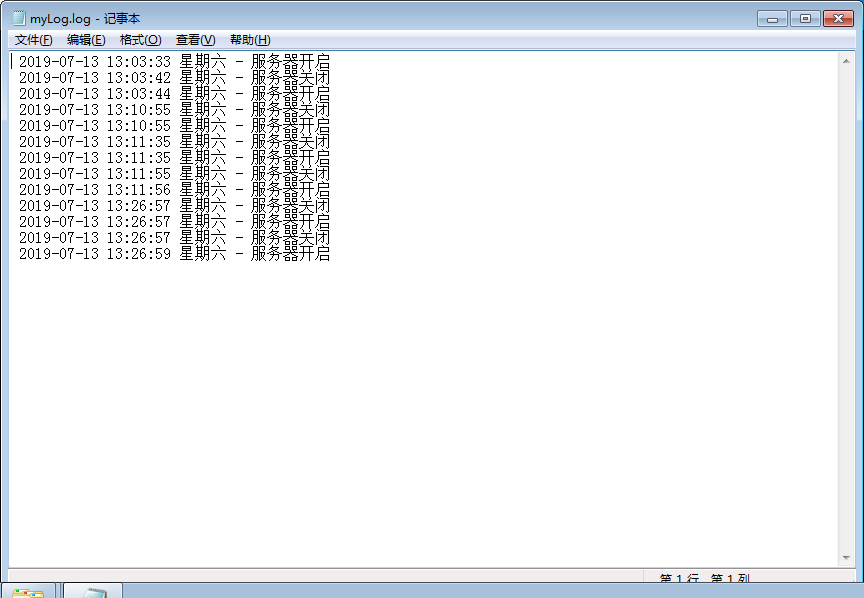Click the Notepad icon in title bar
Image resolution: width=864 pixels, height=598 pixels.
coord(19,18)
